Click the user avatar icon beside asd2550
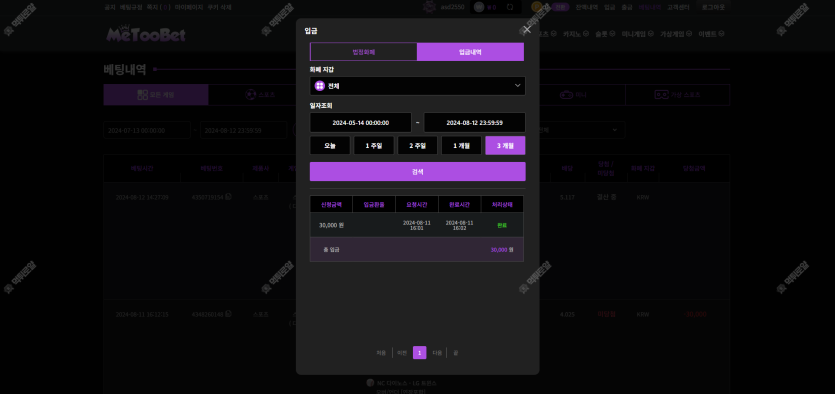This screenshot has height=394, width=835. click(429, 6)
